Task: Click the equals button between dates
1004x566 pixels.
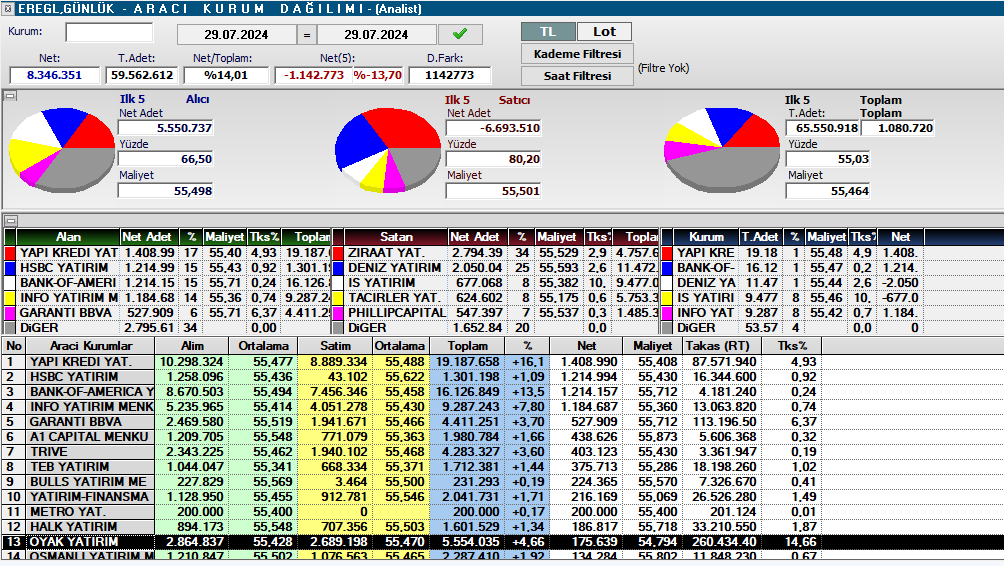Action: 307,35
